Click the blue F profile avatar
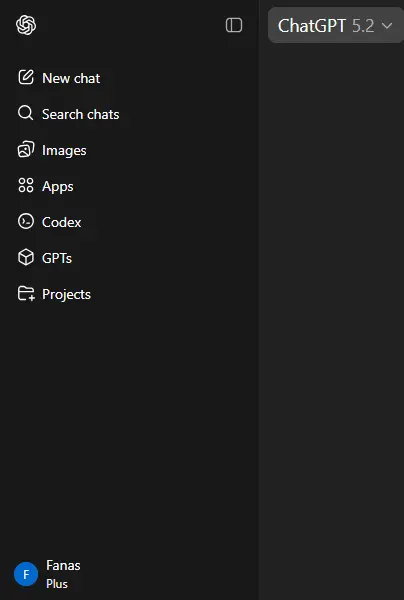404x600 pixels. 26,574
